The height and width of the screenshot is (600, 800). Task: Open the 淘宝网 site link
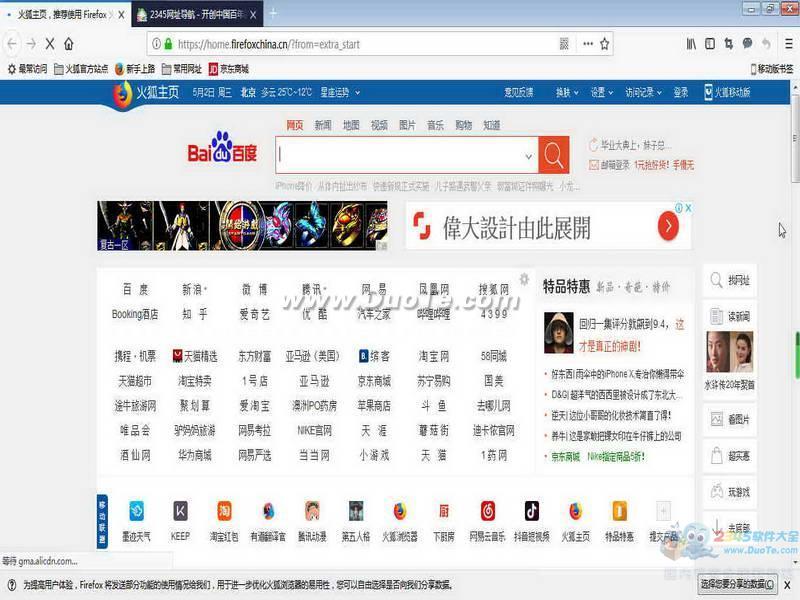(x=434, y=356)
